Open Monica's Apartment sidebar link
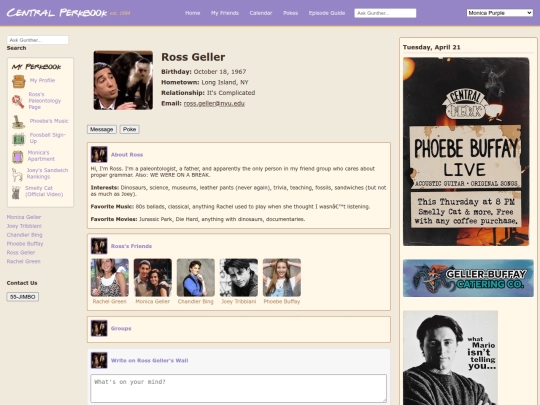The width and height of the screenshot is (540, 405). click(41, 156)
